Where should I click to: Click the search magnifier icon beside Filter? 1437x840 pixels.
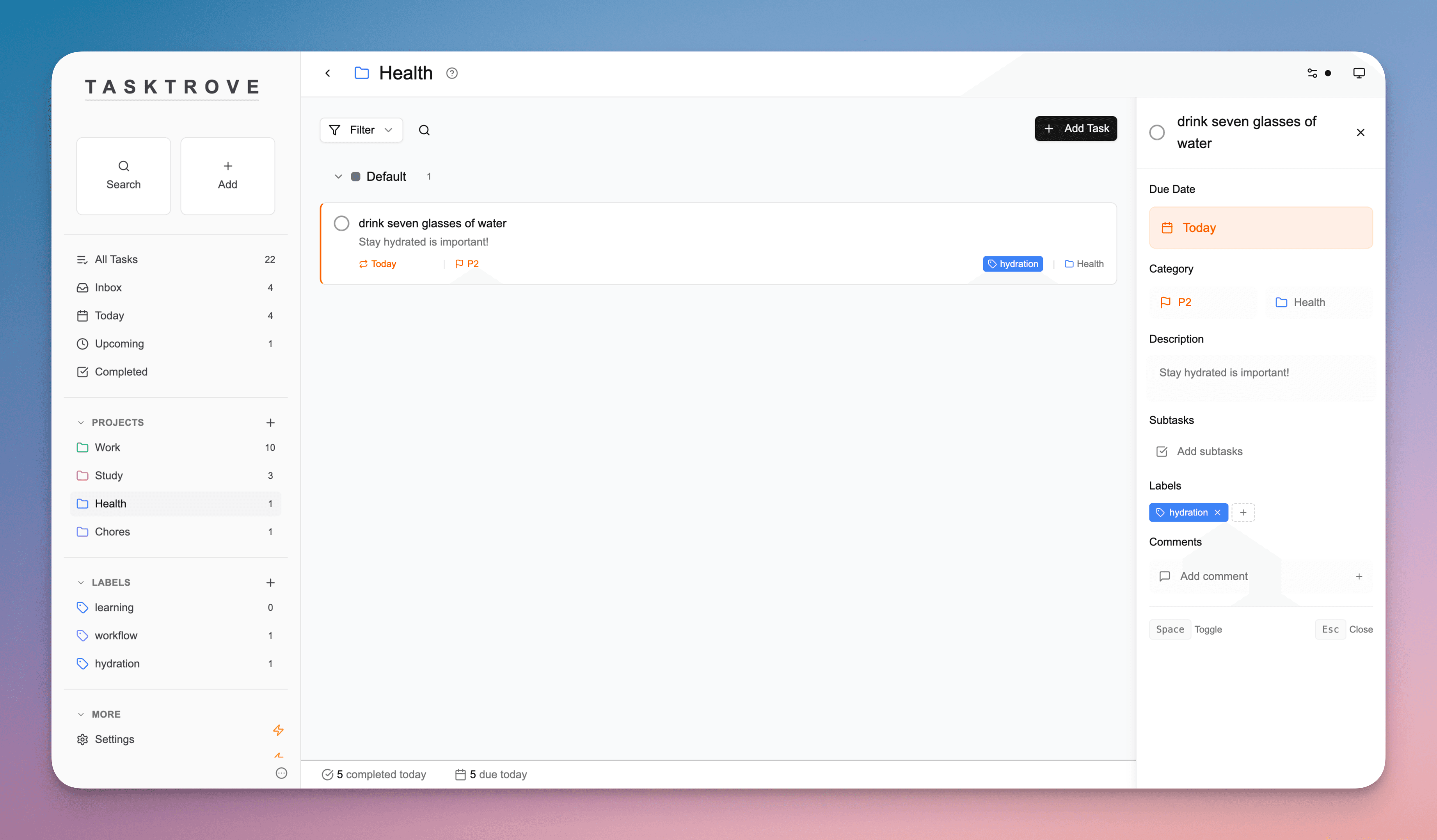tap(424, 130)
